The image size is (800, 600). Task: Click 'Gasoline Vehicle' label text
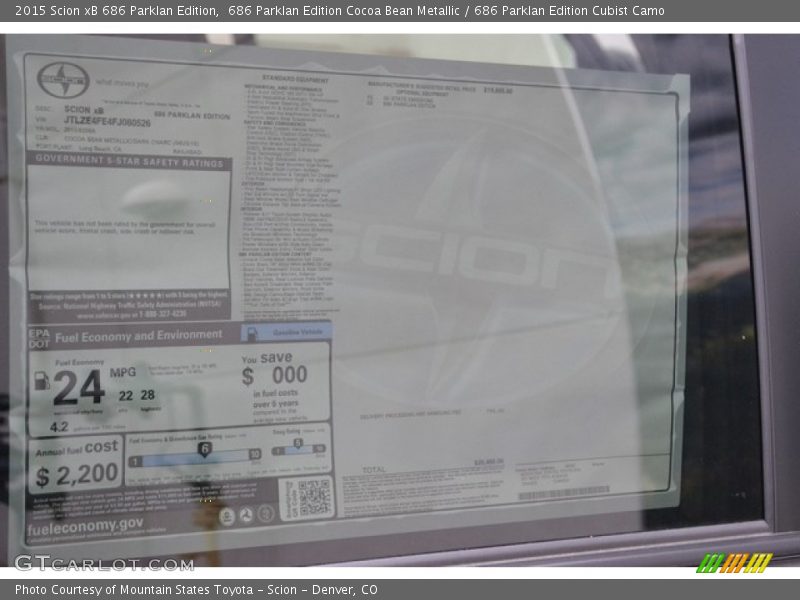298,332
